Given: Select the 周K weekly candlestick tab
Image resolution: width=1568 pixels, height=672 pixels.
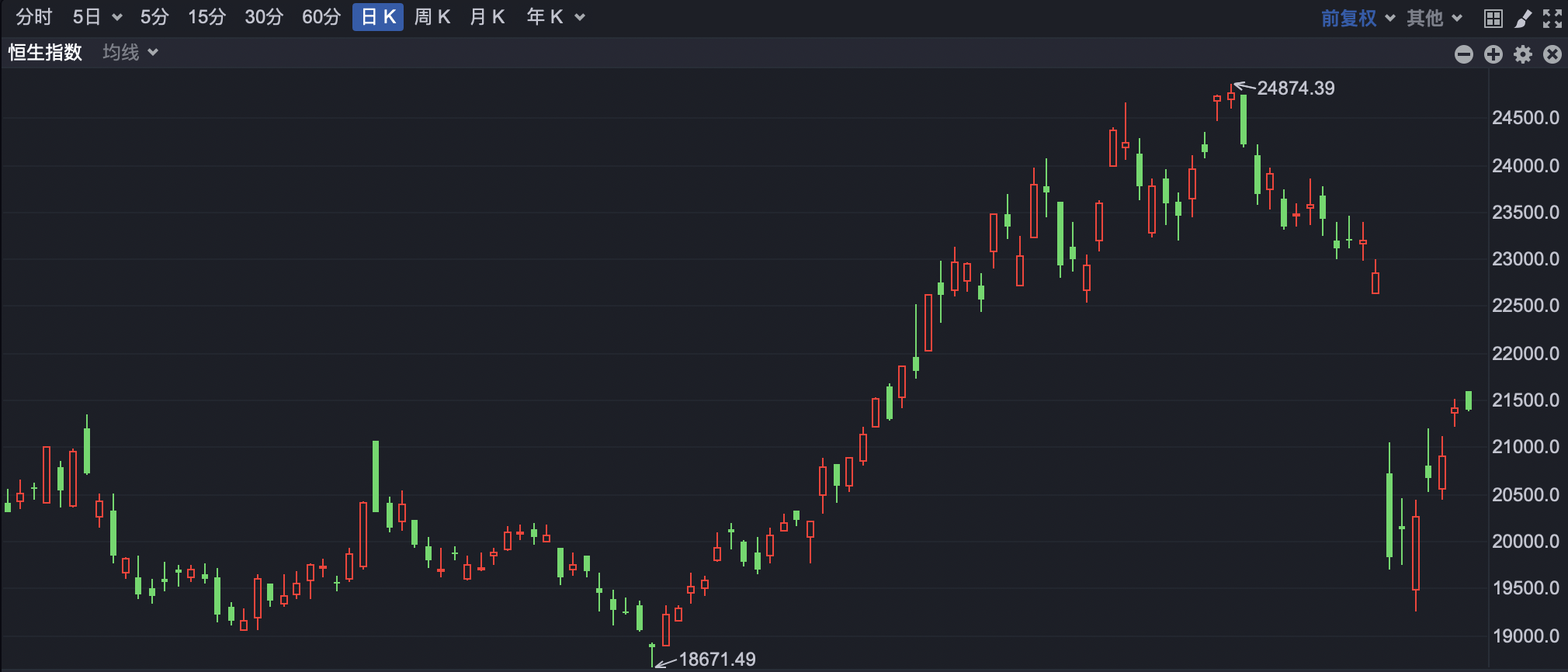Looking at the screenshot, I should click(432, 17).
